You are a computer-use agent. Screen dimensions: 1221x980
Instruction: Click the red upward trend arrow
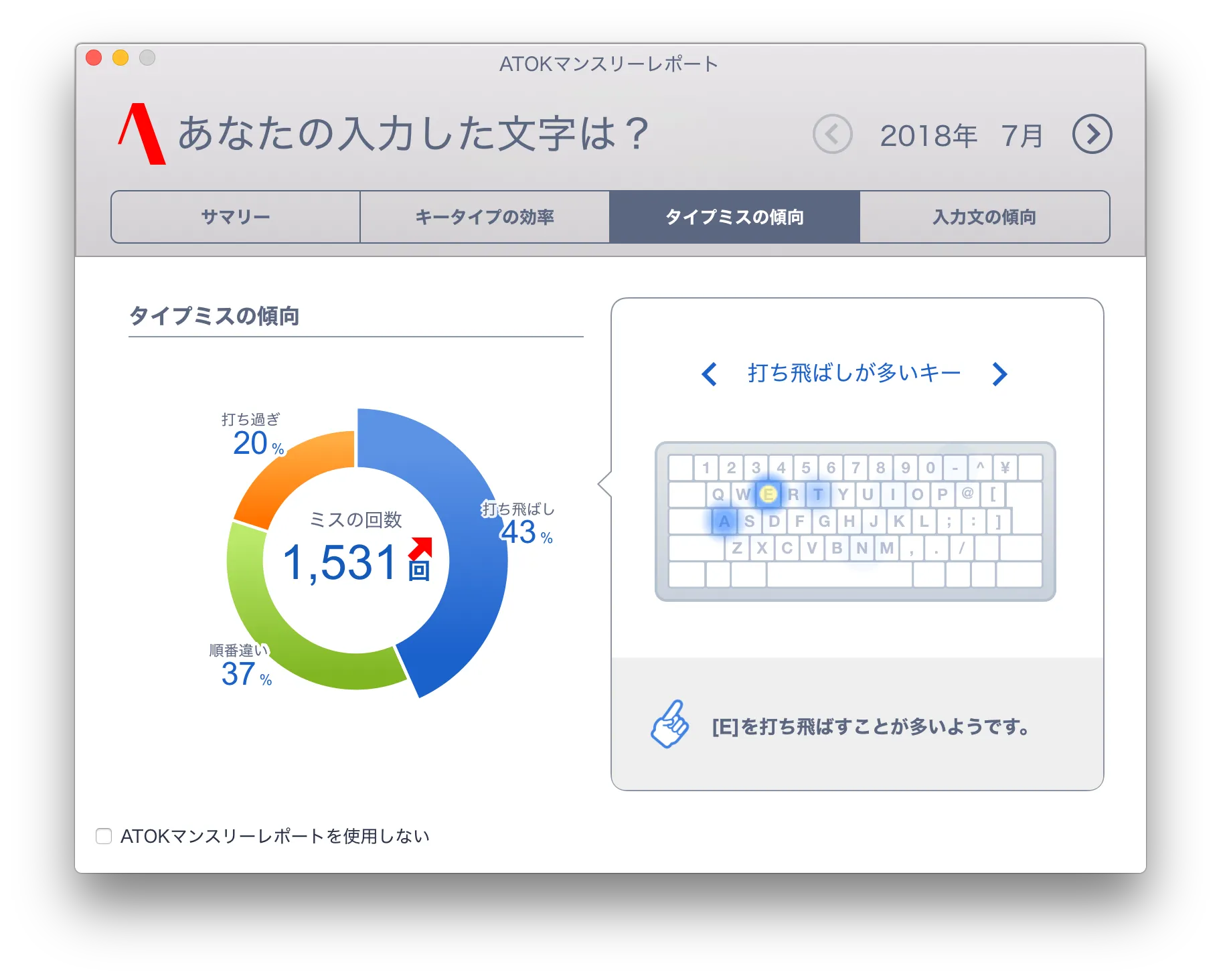[421, 548]
